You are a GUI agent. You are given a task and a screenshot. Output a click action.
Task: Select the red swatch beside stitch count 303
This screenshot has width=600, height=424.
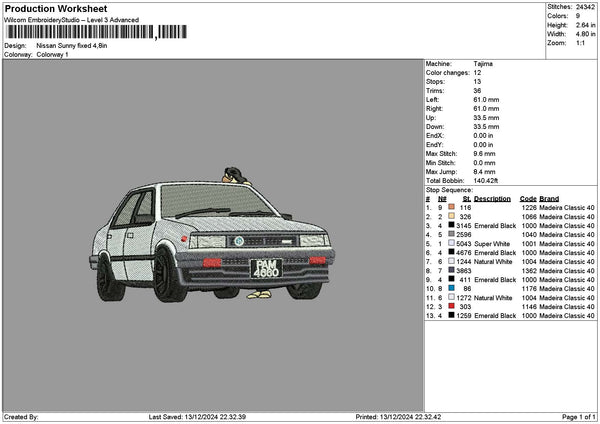point(452,306)
